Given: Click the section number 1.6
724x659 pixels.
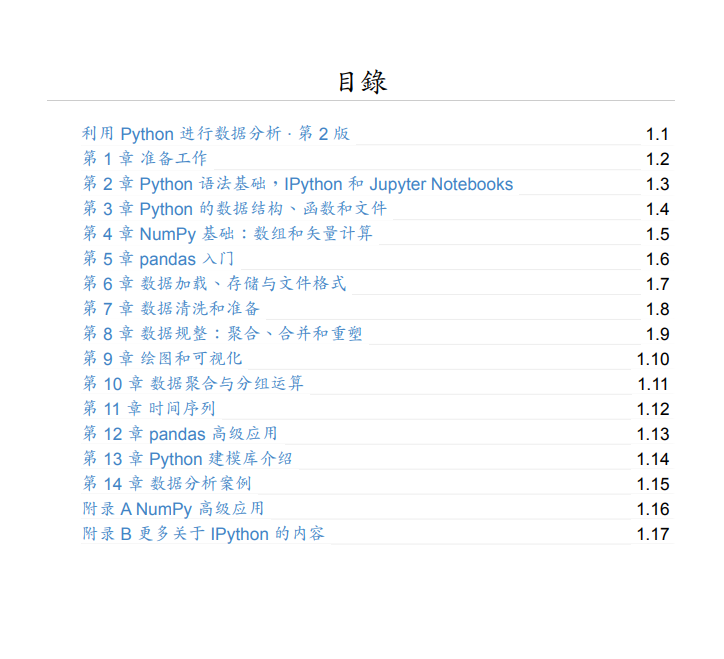Looking at the screenshot, I should coord(657,259).
